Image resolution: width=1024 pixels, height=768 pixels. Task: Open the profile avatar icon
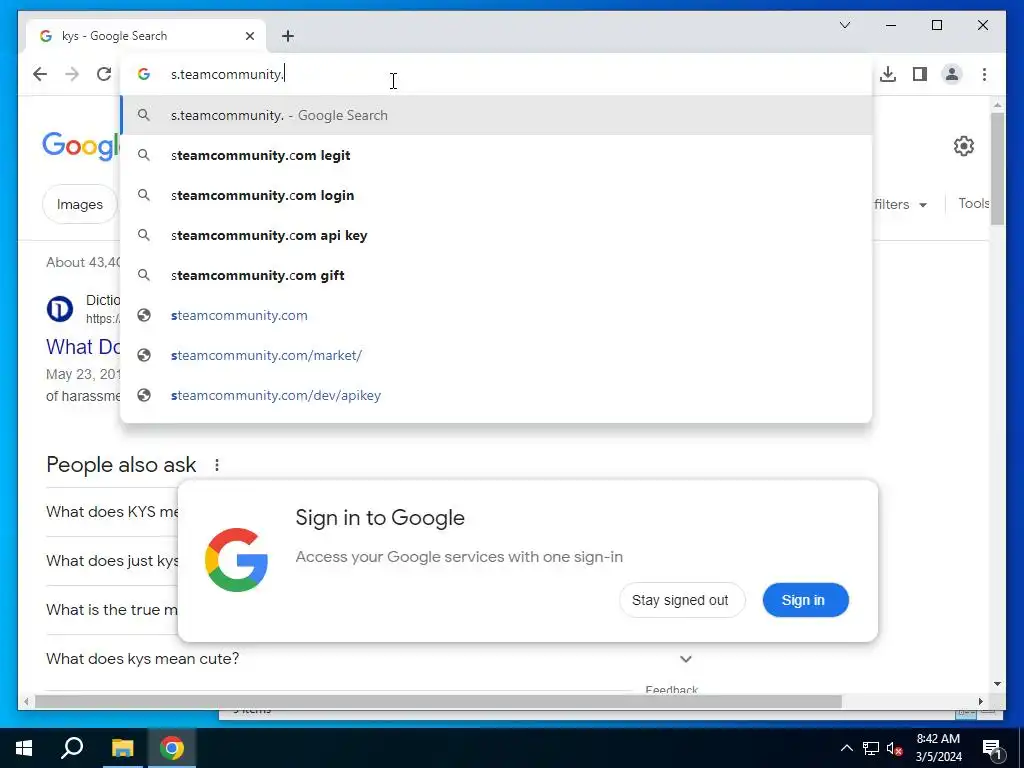point(952,74)
